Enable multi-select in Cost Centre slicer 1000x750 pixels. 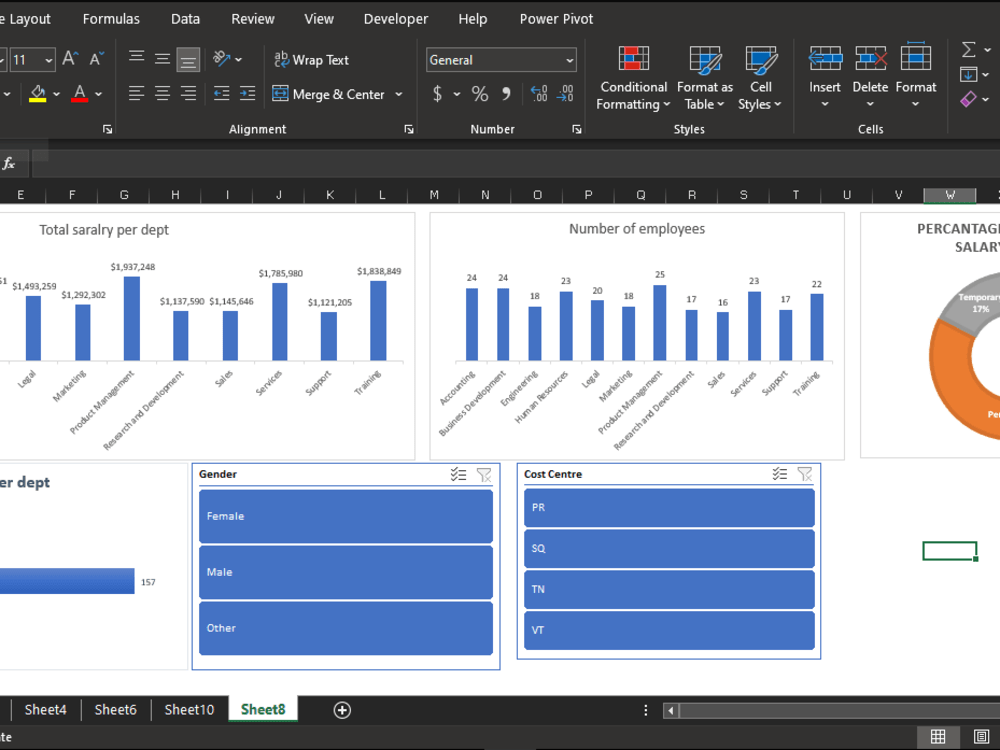[779, 474]
